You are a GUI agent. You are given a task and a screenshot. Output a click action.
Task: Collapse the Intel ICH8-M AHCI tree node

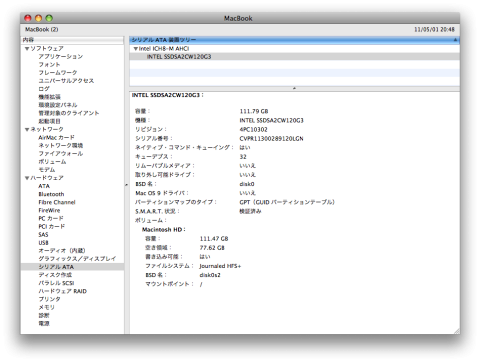tap(135, 49)
